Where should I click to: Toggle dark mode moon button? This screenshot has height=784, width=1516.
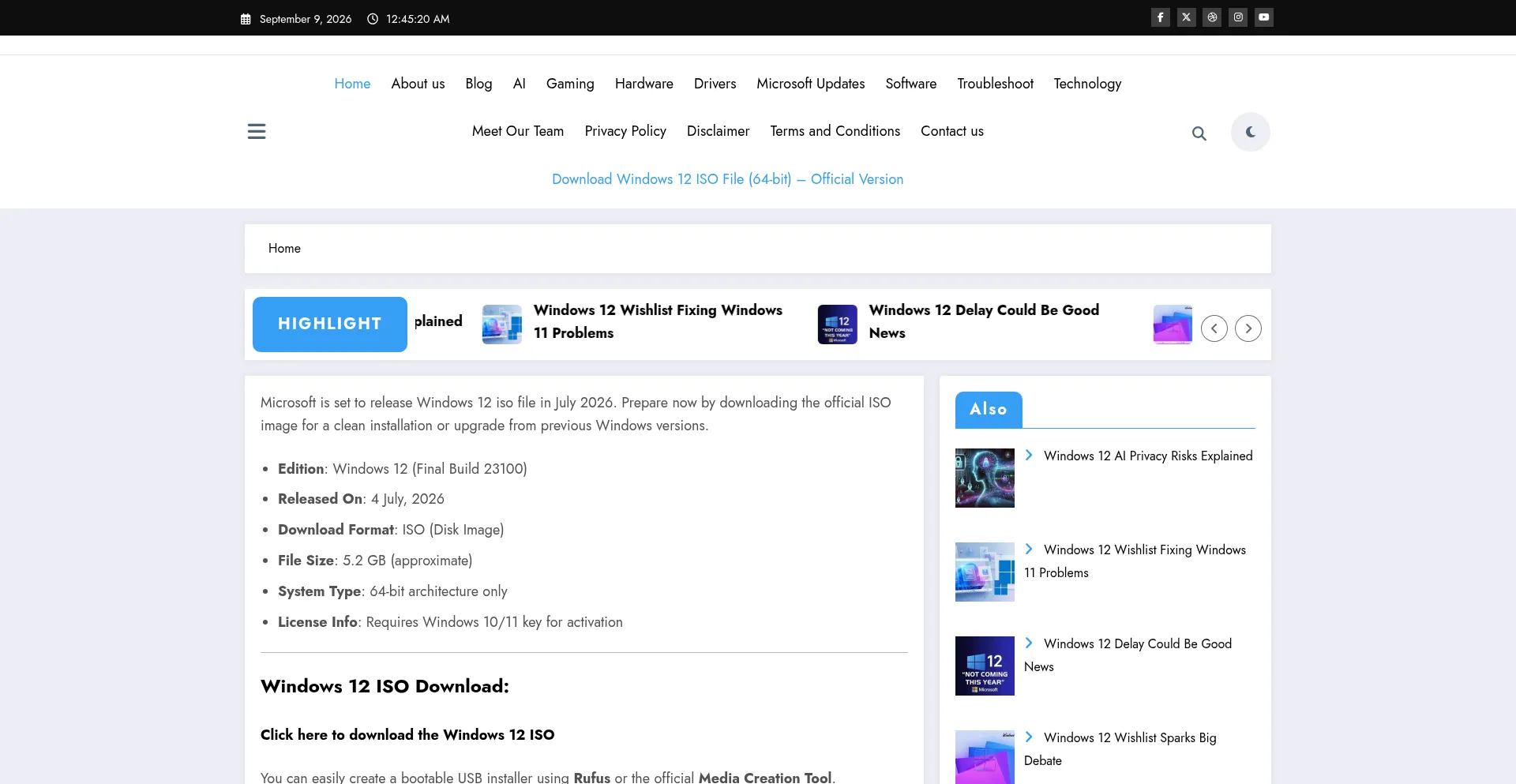pyautogui.click(x=1251, y=132)
